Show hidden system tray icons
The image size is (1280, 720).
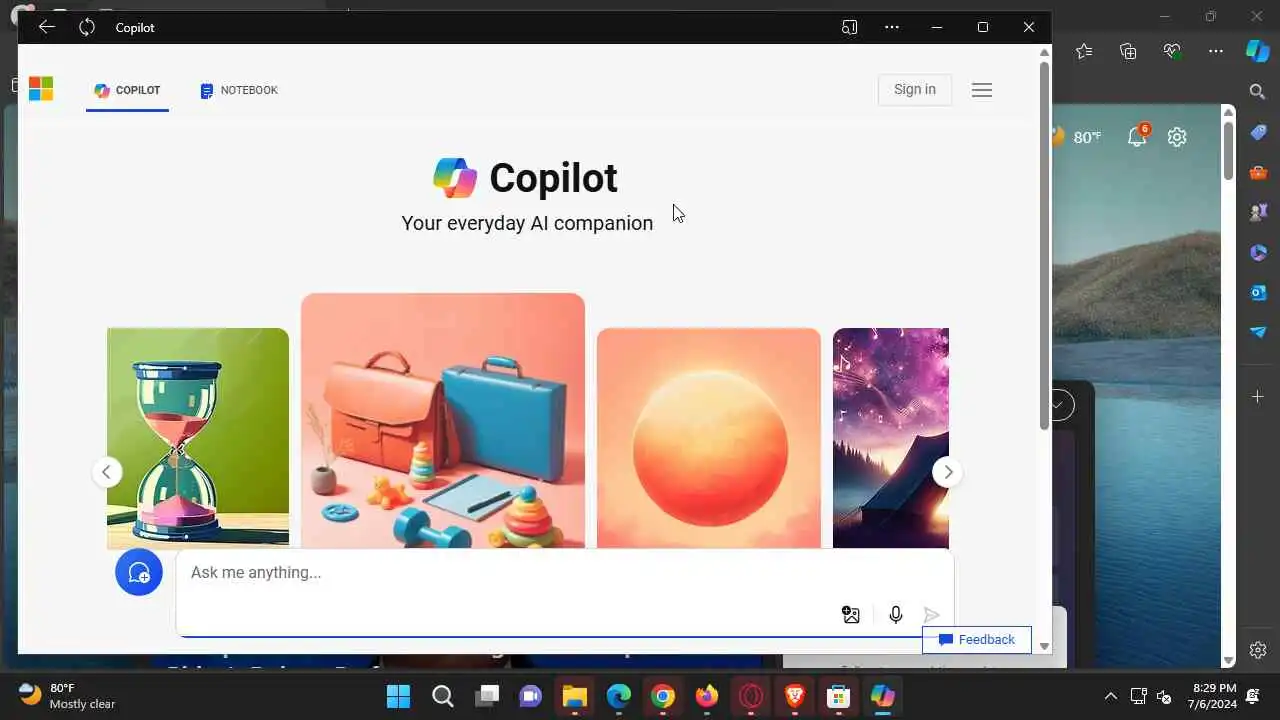tap(1110, 696)
